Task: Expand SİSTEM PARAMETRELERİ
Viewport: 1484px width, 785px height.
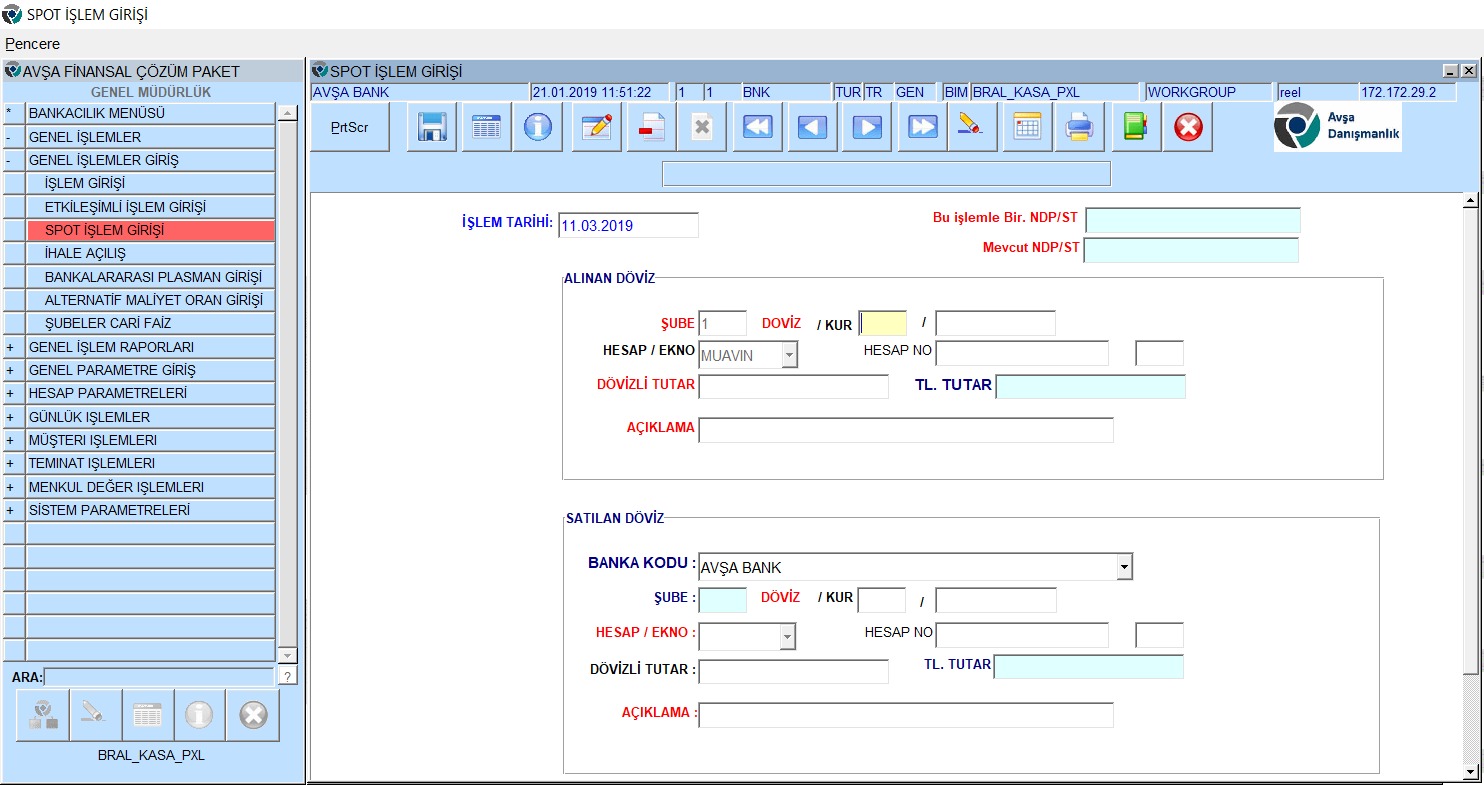Action: (14, 510)
